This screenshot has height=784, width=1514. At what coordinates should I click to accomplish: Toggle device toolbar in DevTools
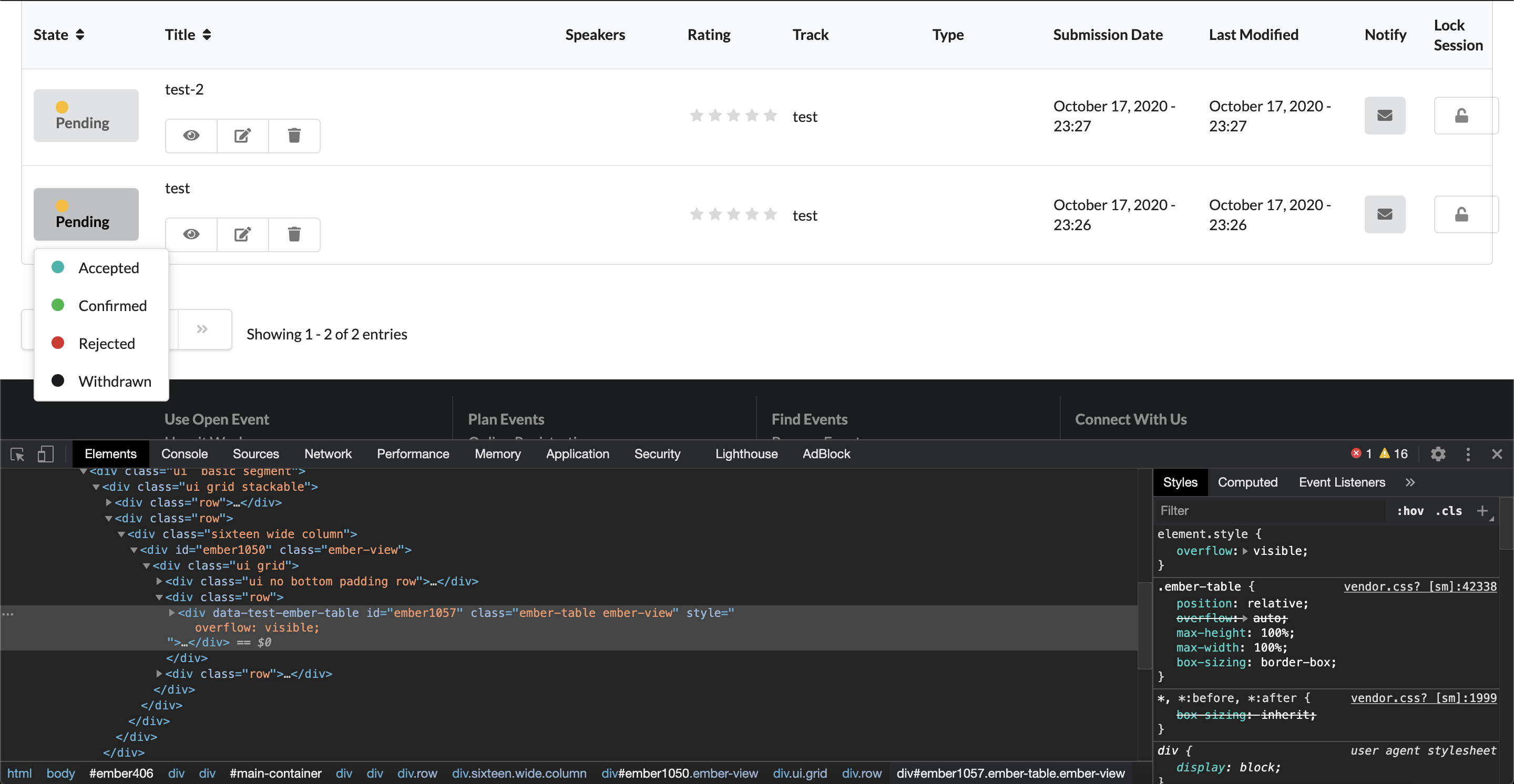45,454
